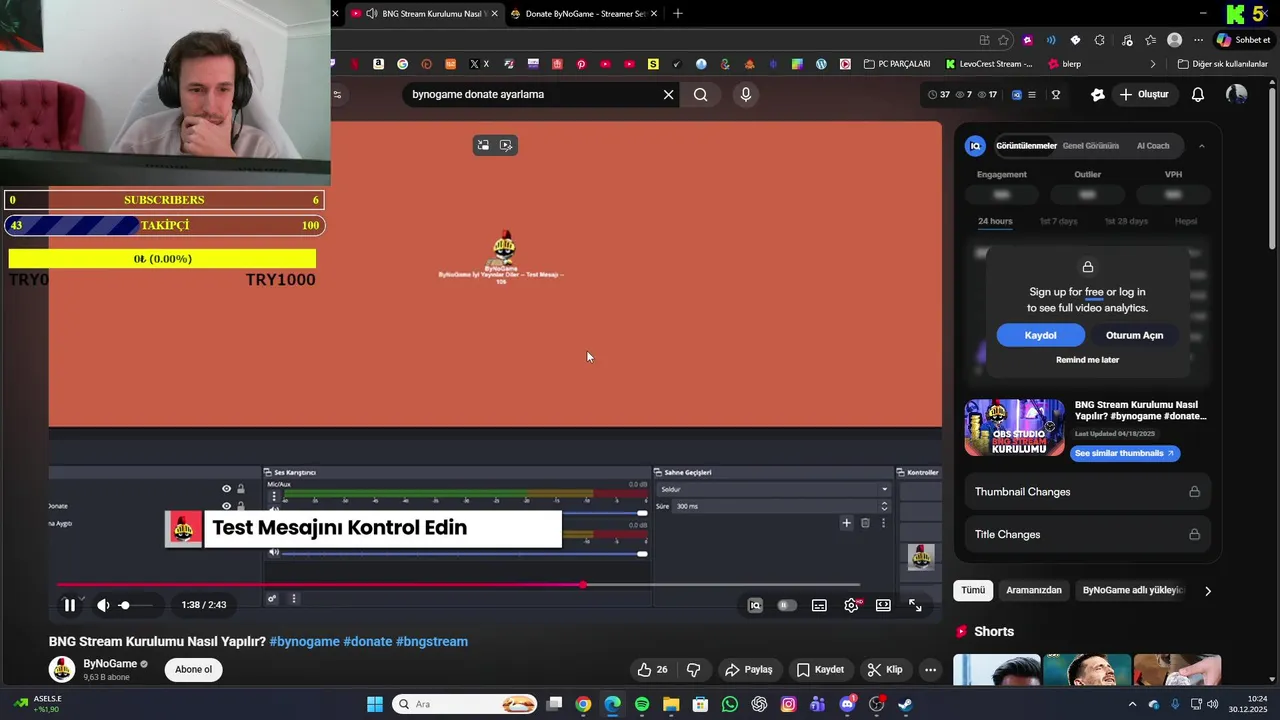1280x720 pixels.
Task: Subscribe with Abone ol button
Action: point(193,669)
